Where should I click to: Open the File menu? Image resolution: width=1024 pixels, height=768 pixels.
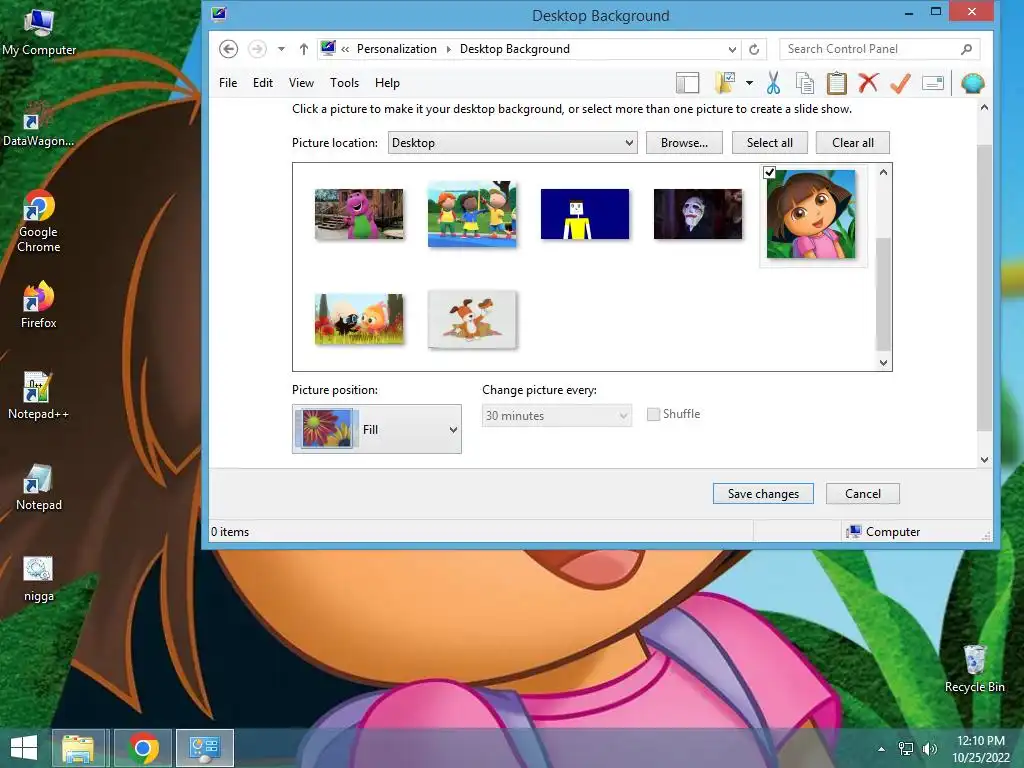(x=228, y=83)
